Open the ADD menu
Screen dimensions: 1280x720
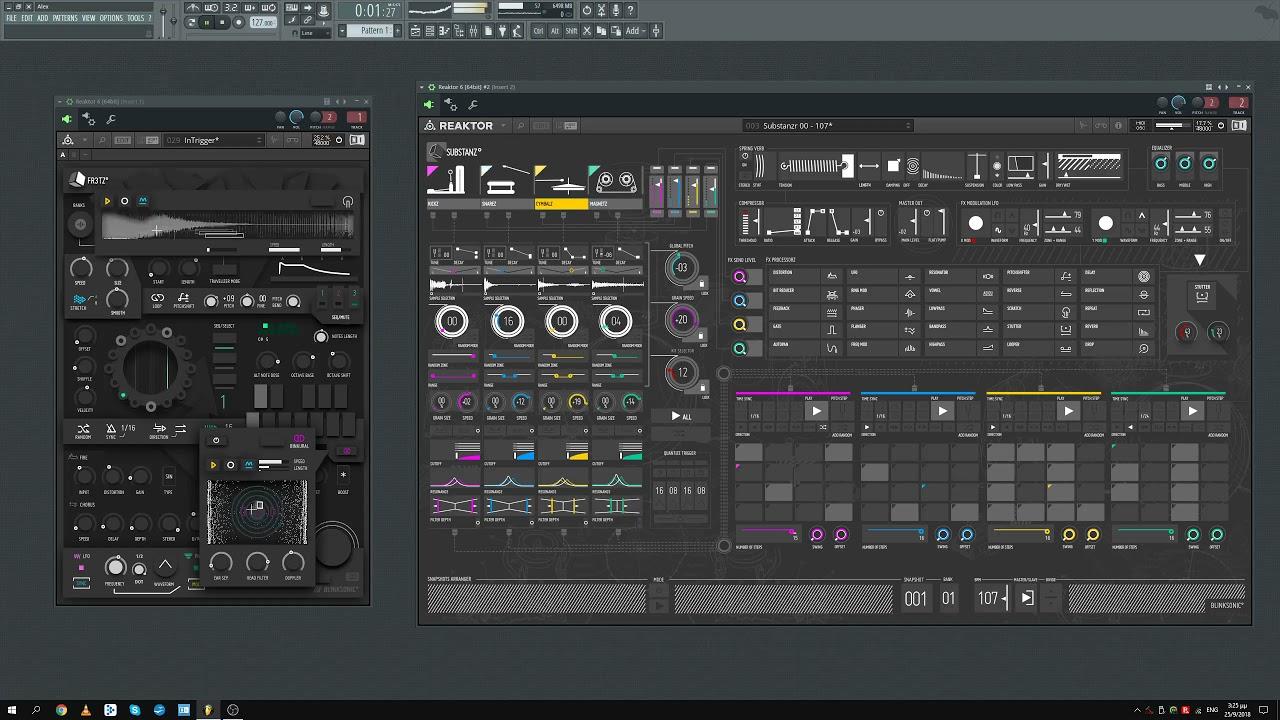(42, 18)
